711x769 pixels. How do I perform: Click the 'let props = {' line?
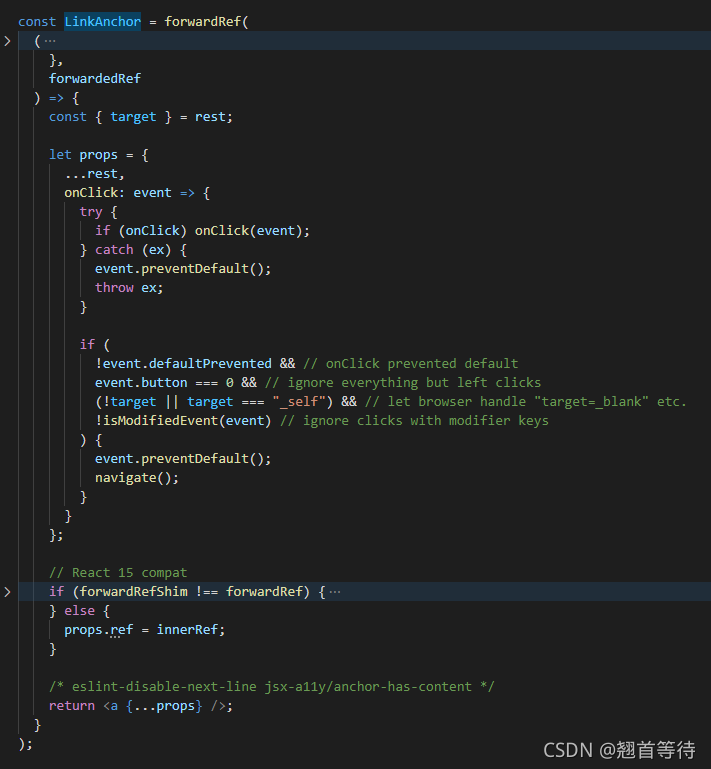(99, 155)
